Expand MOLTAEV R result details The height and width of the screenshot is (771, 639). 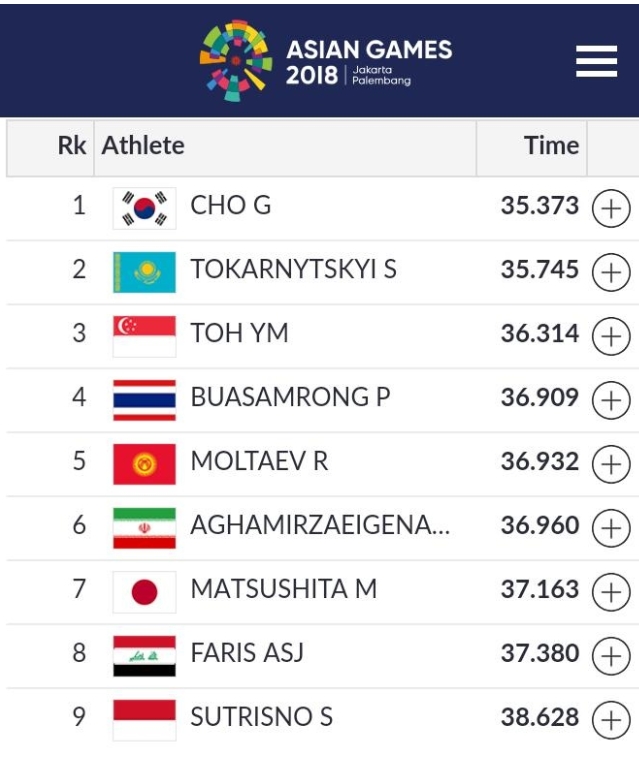click(611, 464)
